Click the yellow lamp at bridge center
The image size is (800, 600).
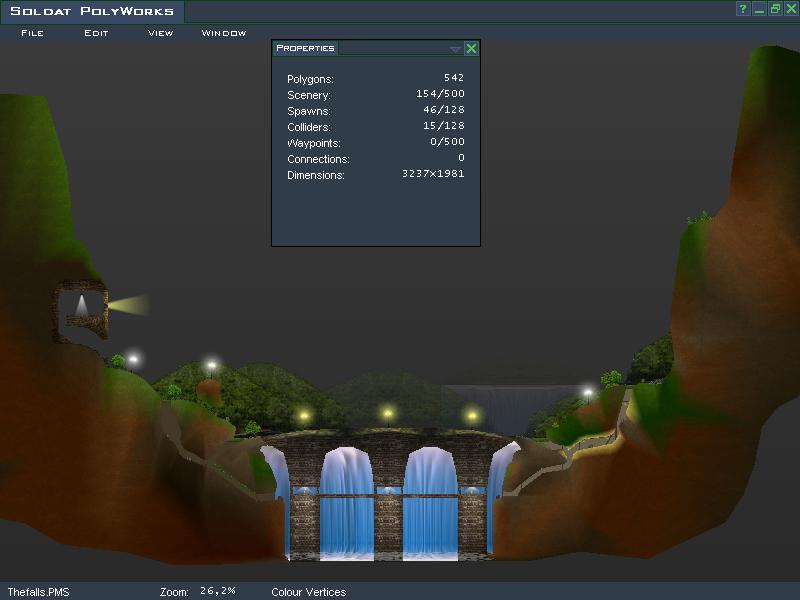(x=388, y=412)
